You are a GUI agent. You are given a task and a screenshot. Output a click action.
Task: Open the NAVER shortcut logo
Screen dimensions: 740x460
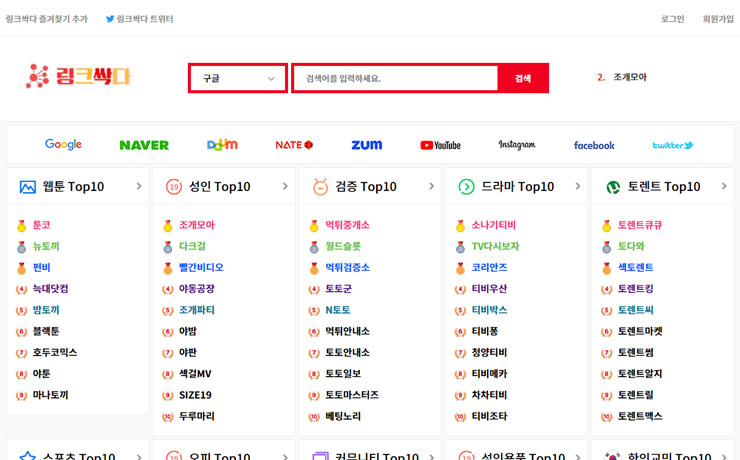pos(144,145)
